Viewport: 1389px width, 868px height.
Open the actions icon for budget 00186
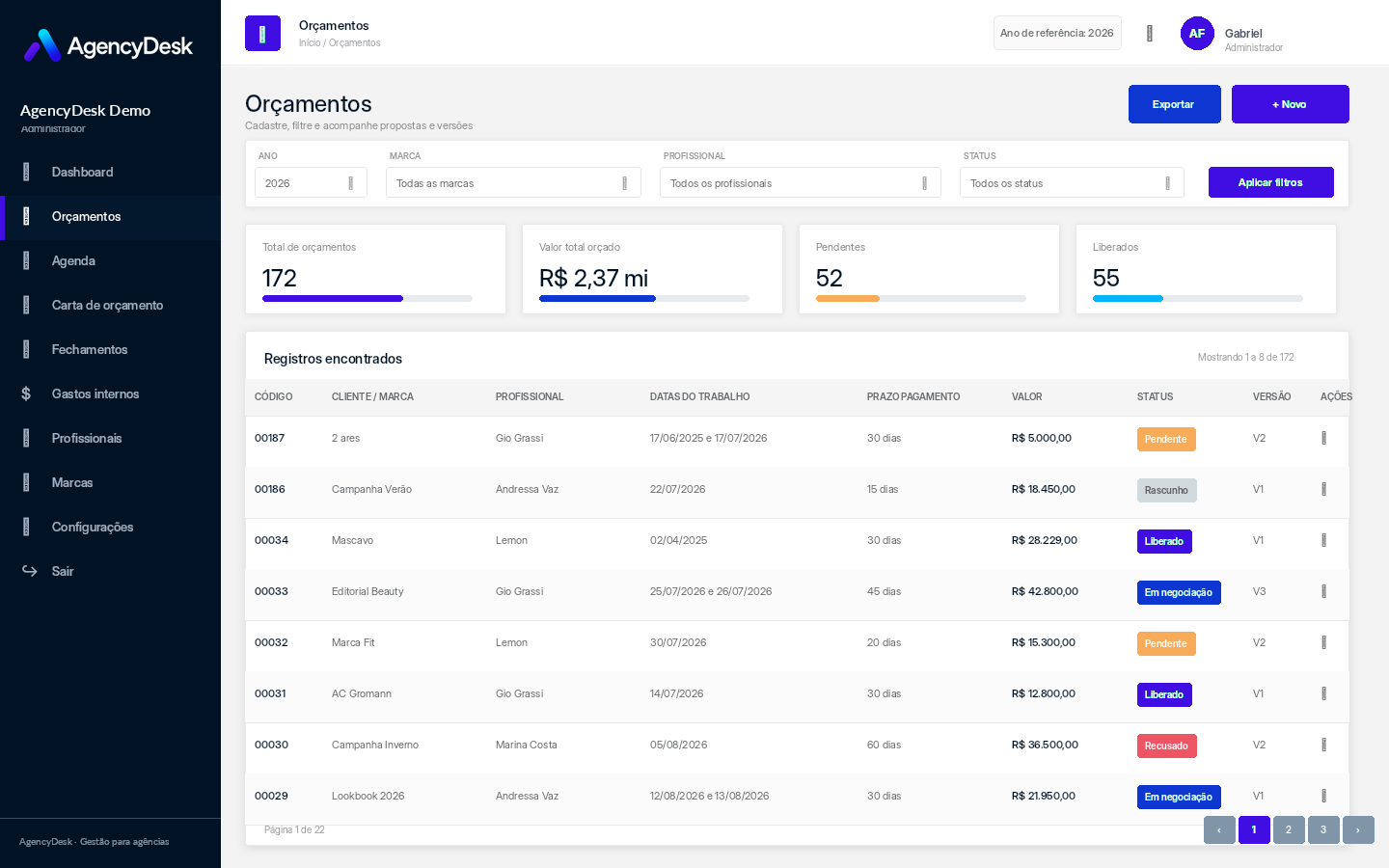1323,489
